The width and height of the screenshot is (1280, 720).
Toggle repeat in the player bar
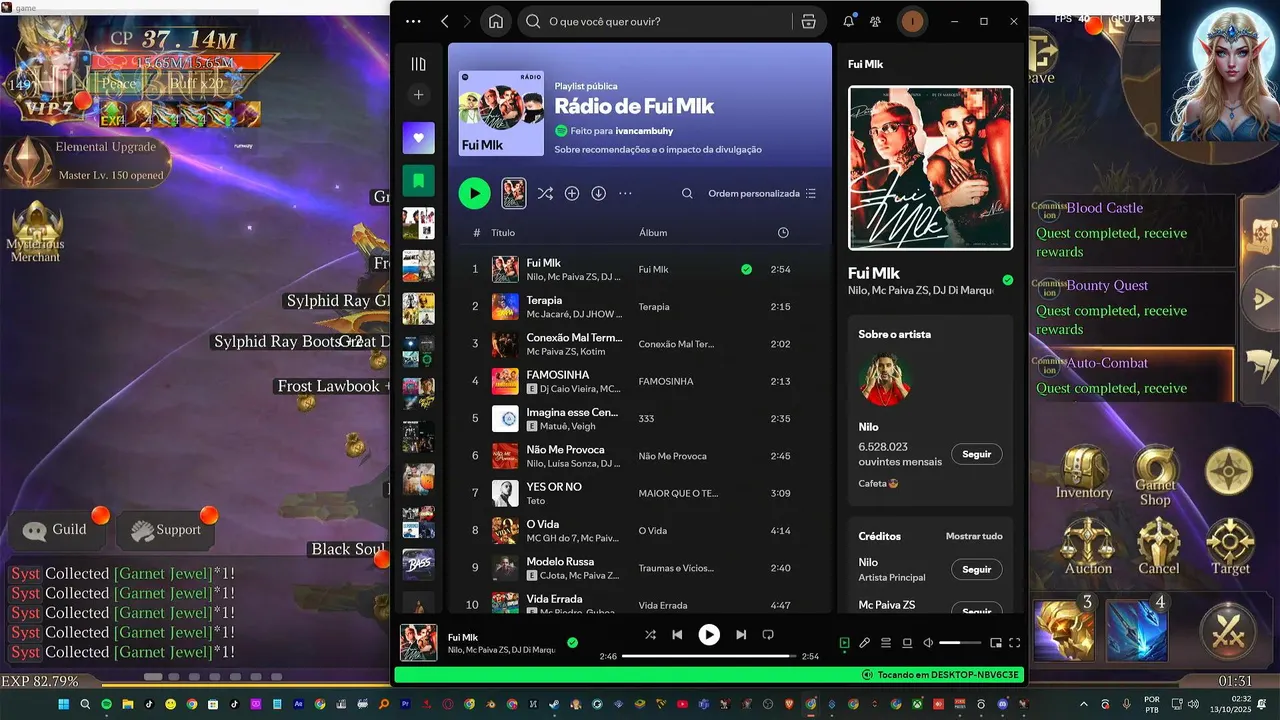click(x=768, y=635)
